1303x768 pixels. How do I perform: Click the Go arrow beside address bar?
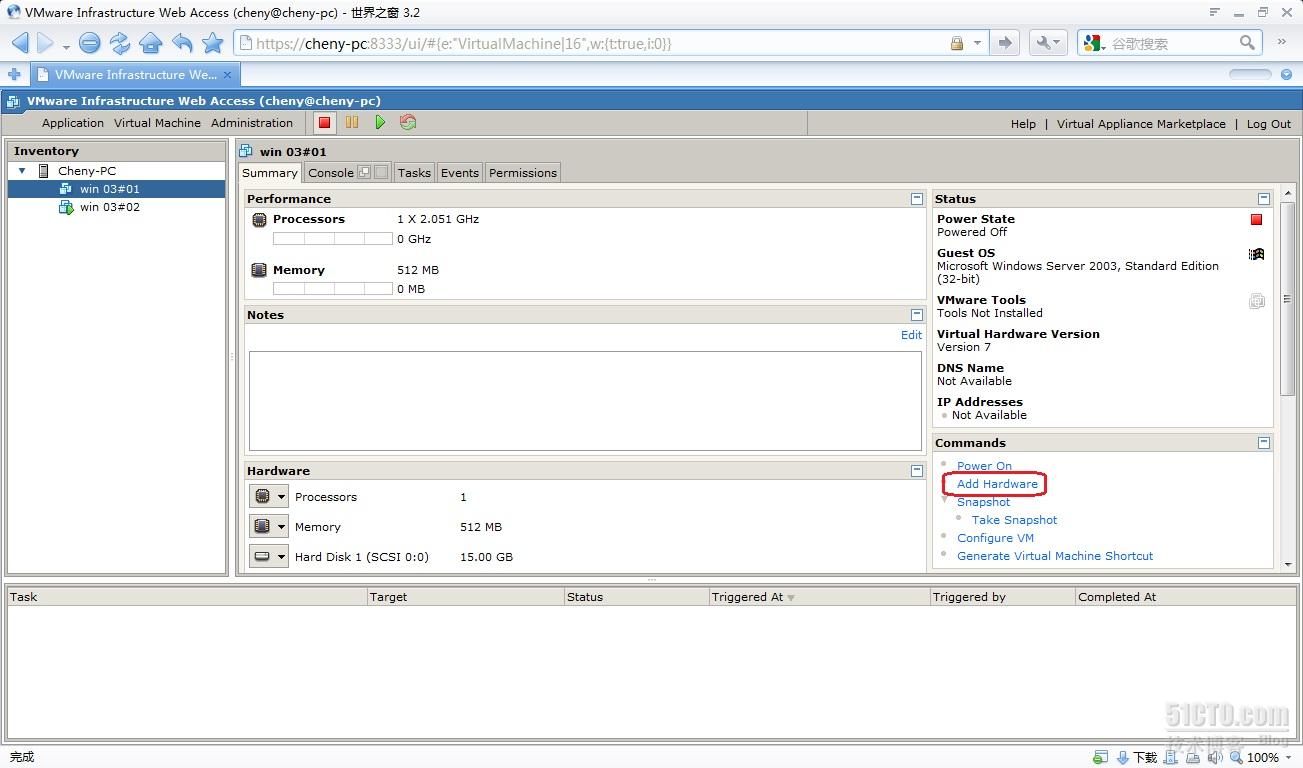[x=1005, y=43]
